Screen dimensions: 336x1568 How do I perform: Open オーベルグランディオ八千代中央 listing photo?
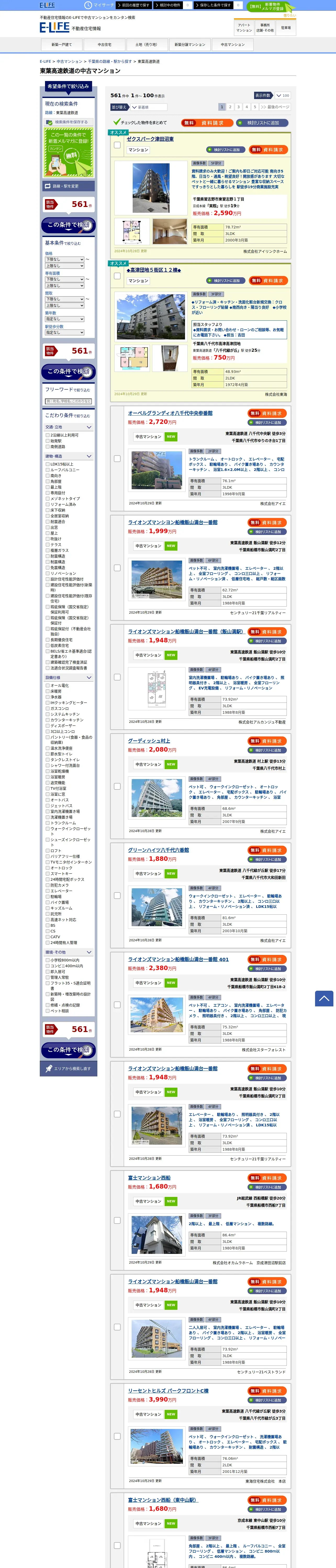click(x=157, y=470)
